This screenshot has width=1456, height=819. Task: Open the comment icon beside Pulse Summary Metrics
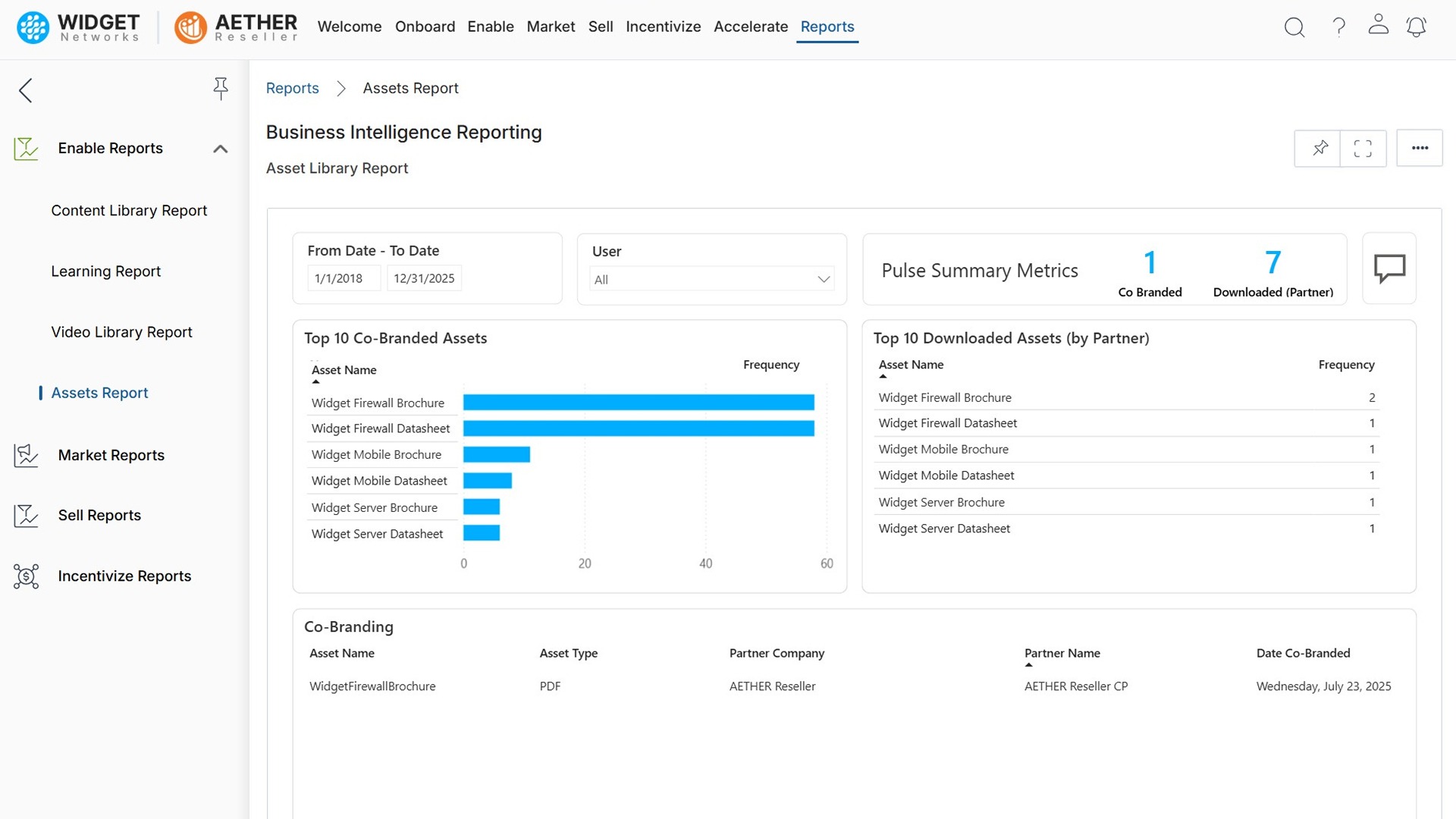pos(1390,268)
